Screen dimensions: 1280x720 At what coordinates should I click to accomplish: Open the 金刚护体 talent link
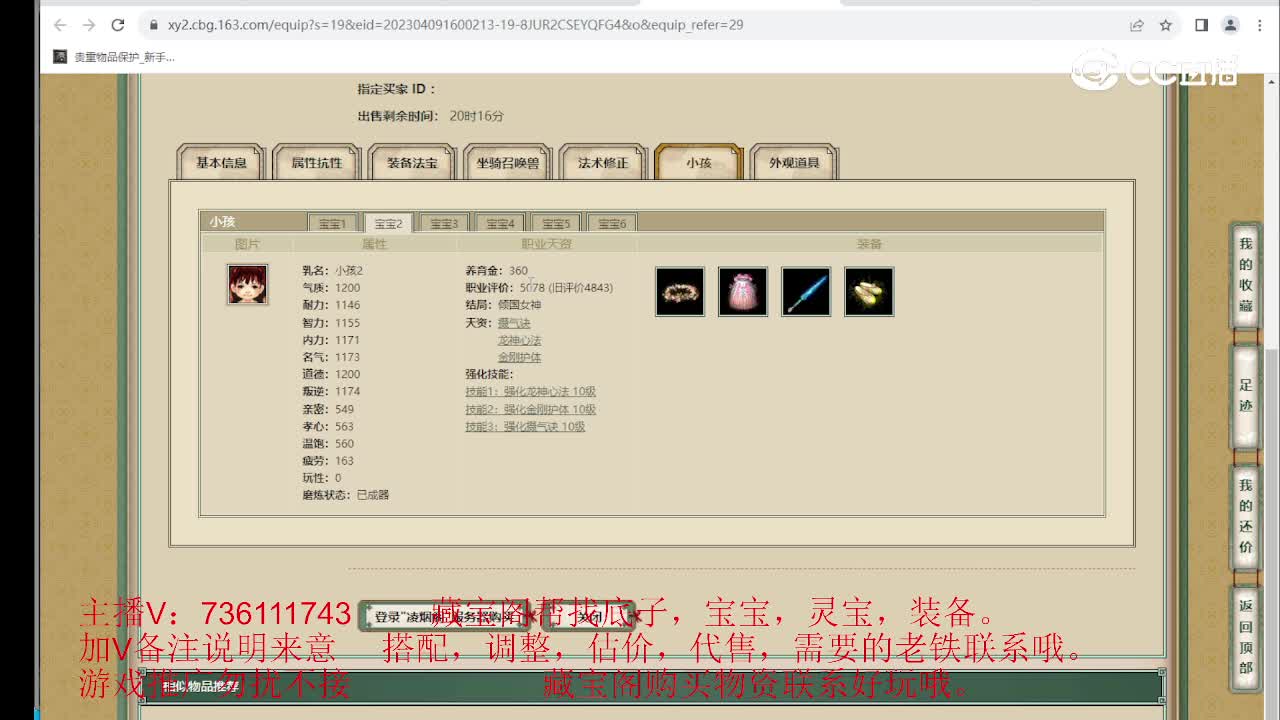pos(519,357)
